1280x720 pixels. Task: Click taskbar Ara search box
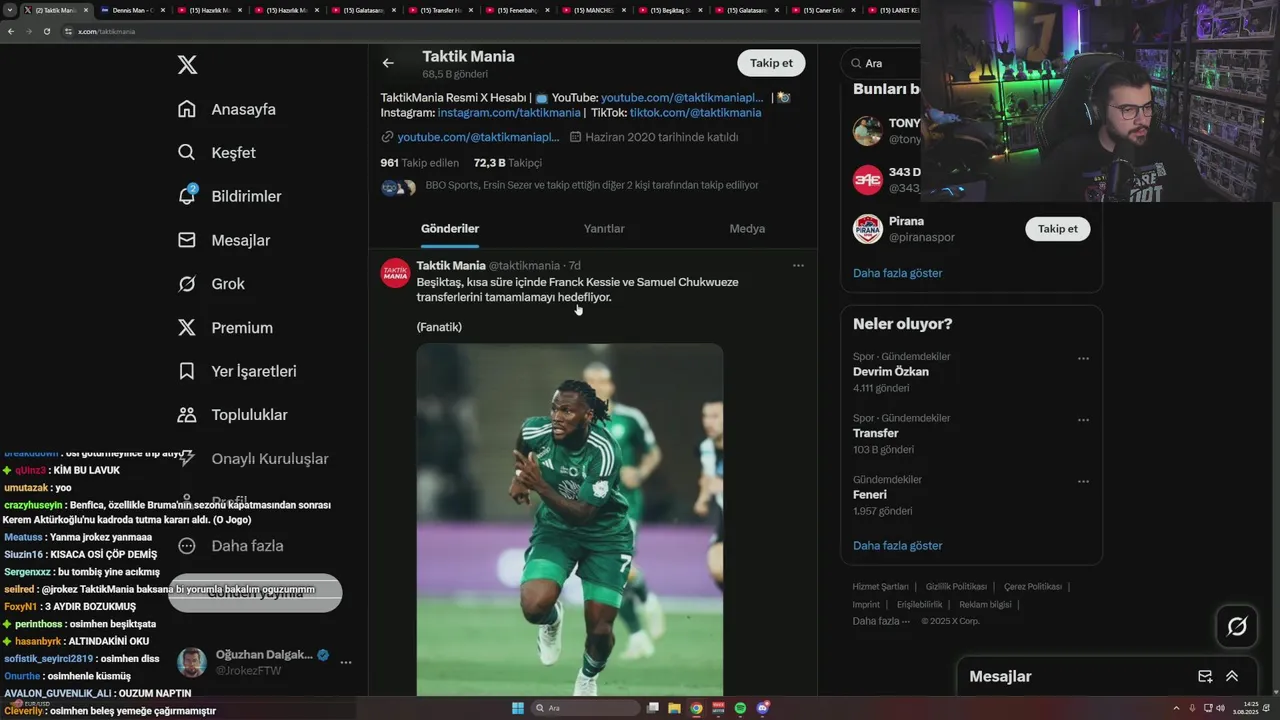[586, 708]
